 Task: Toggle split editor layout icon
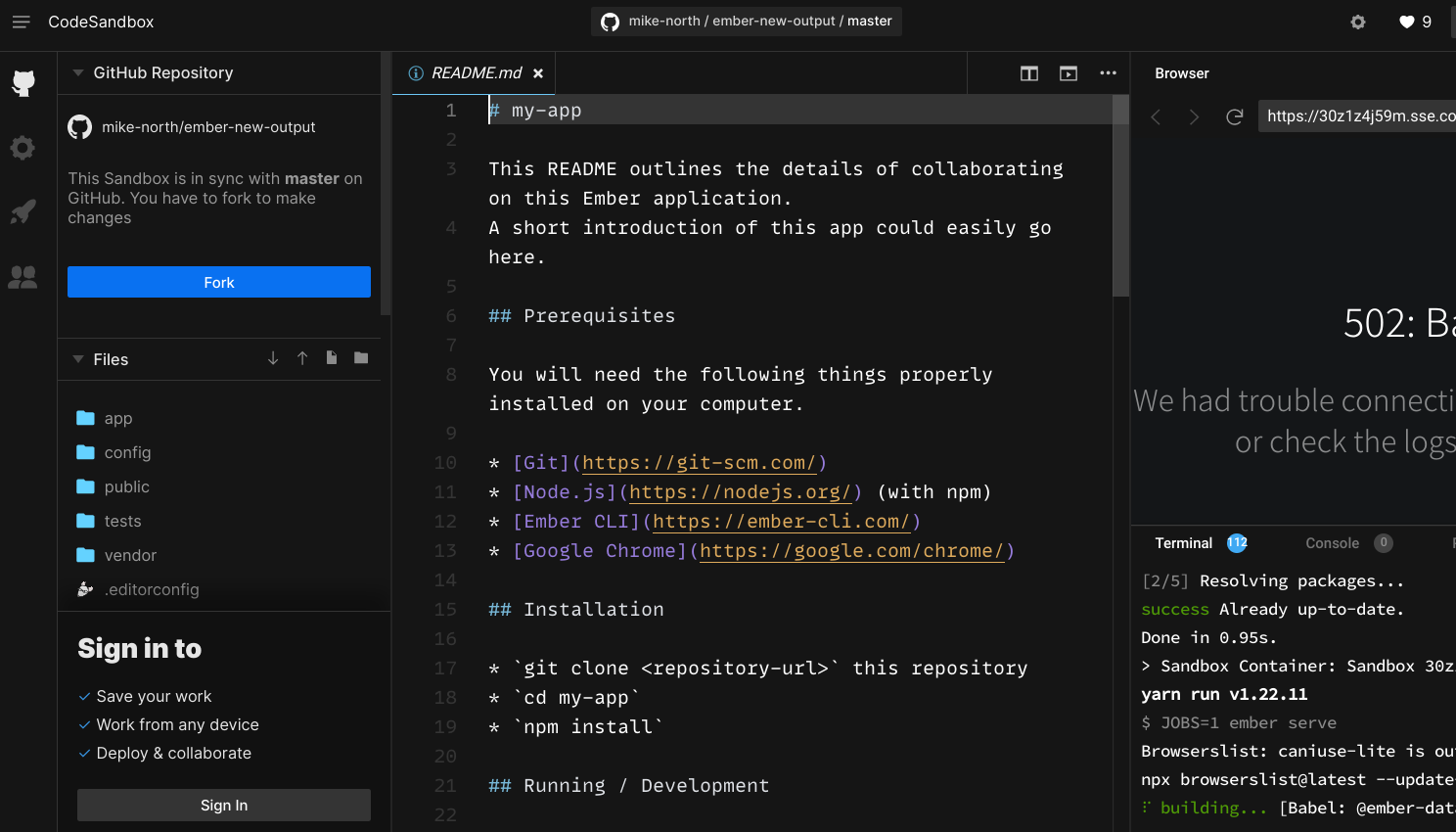1029,73
